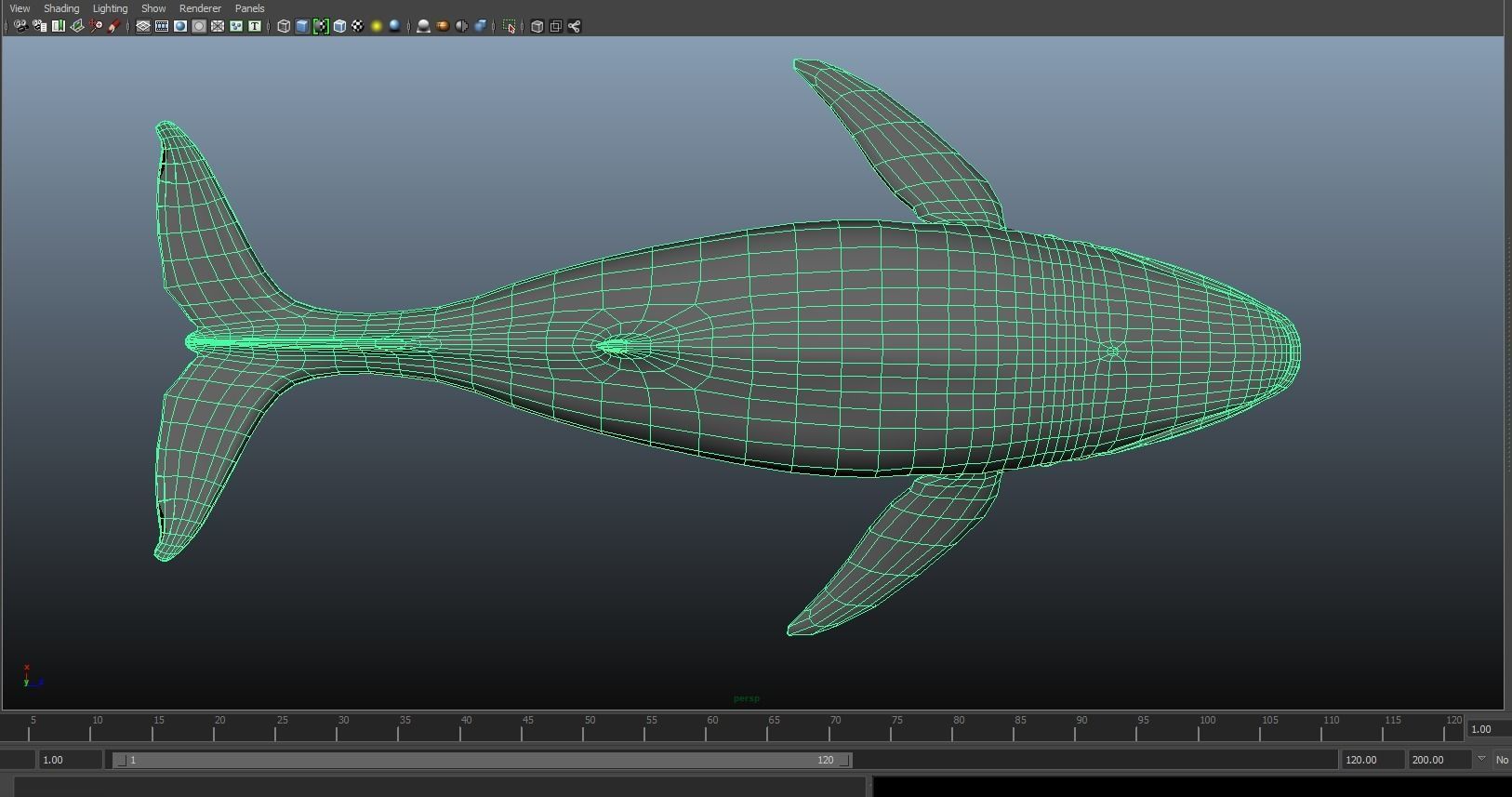Click the playback end field 120.00
1512x797 pixels.
tap(1372, 760)
